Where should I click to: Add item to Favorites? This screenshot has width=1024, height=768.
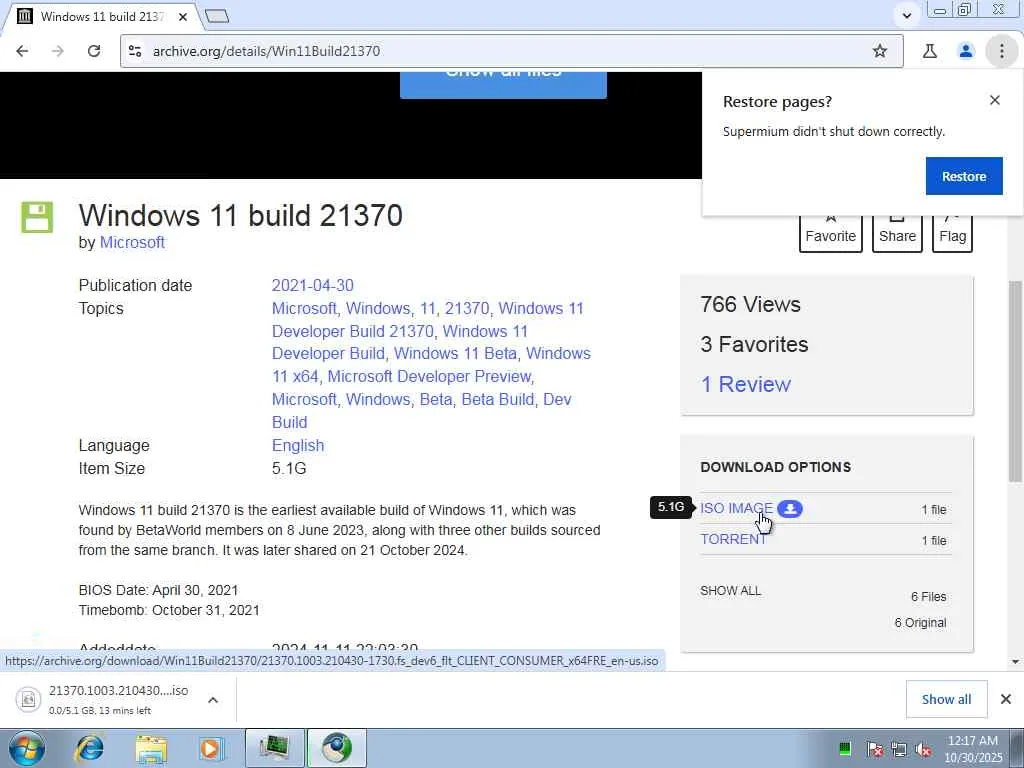click(x=830, y=233)
